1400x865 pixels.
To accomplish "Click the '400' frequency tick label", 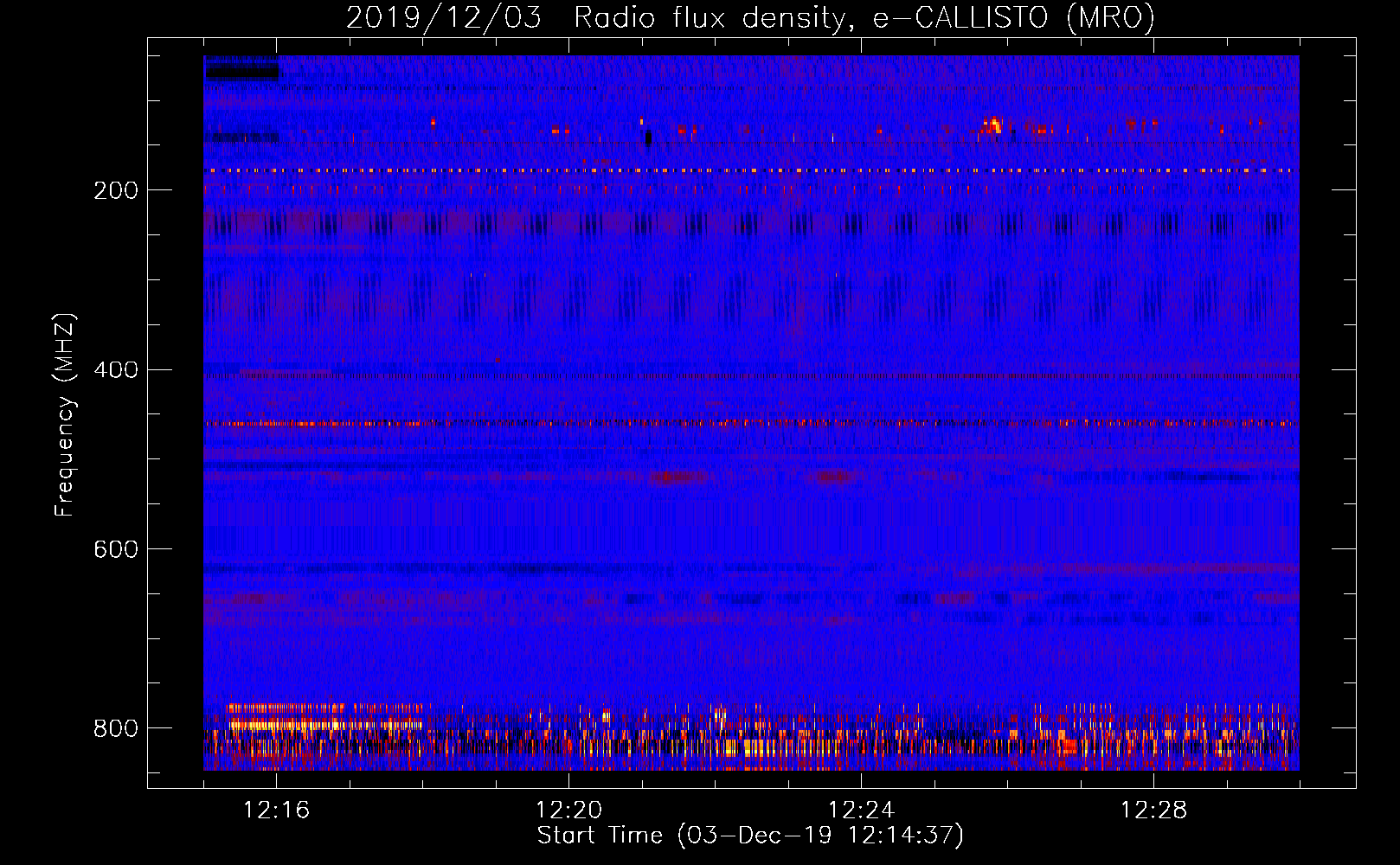I will coord(116,370).
